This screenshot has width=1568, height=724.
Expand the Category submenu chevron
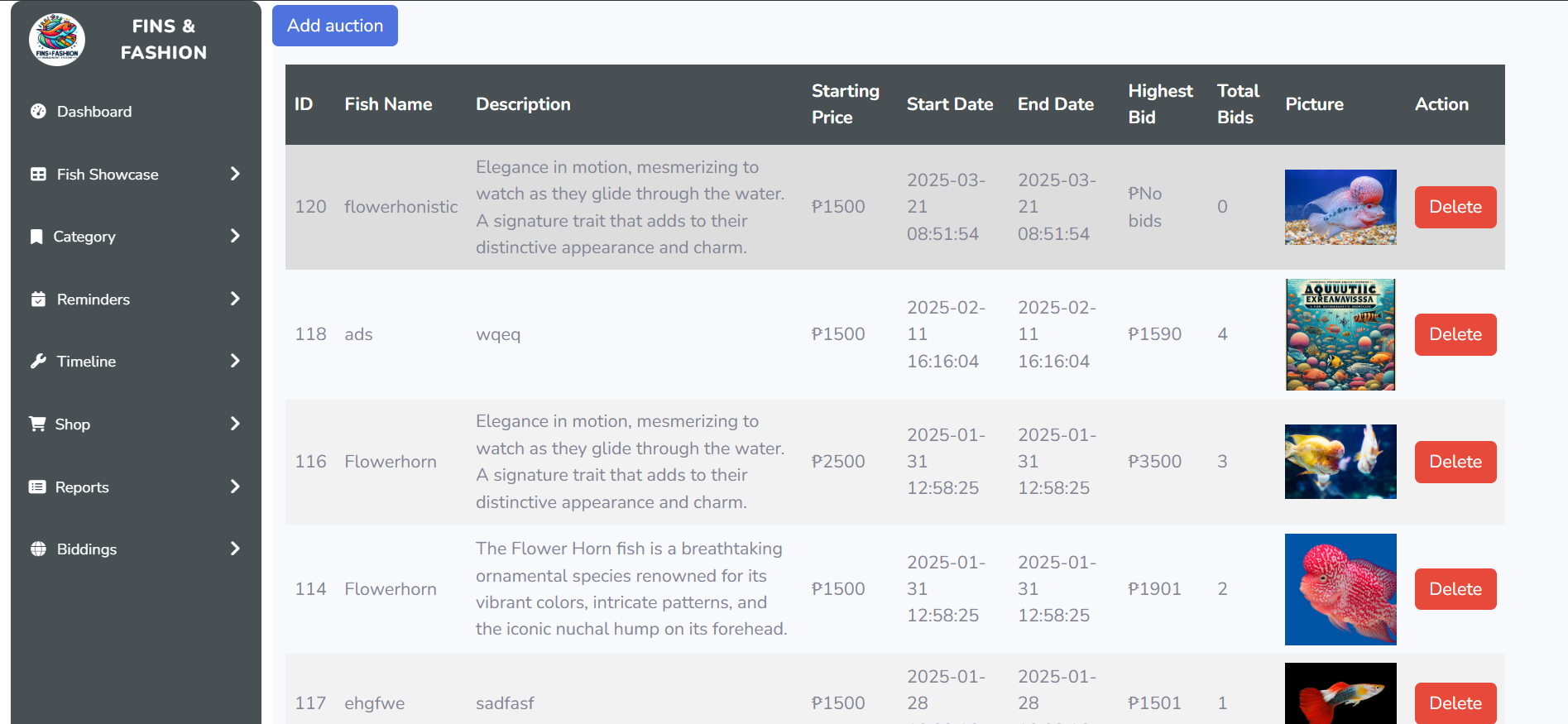235,236
